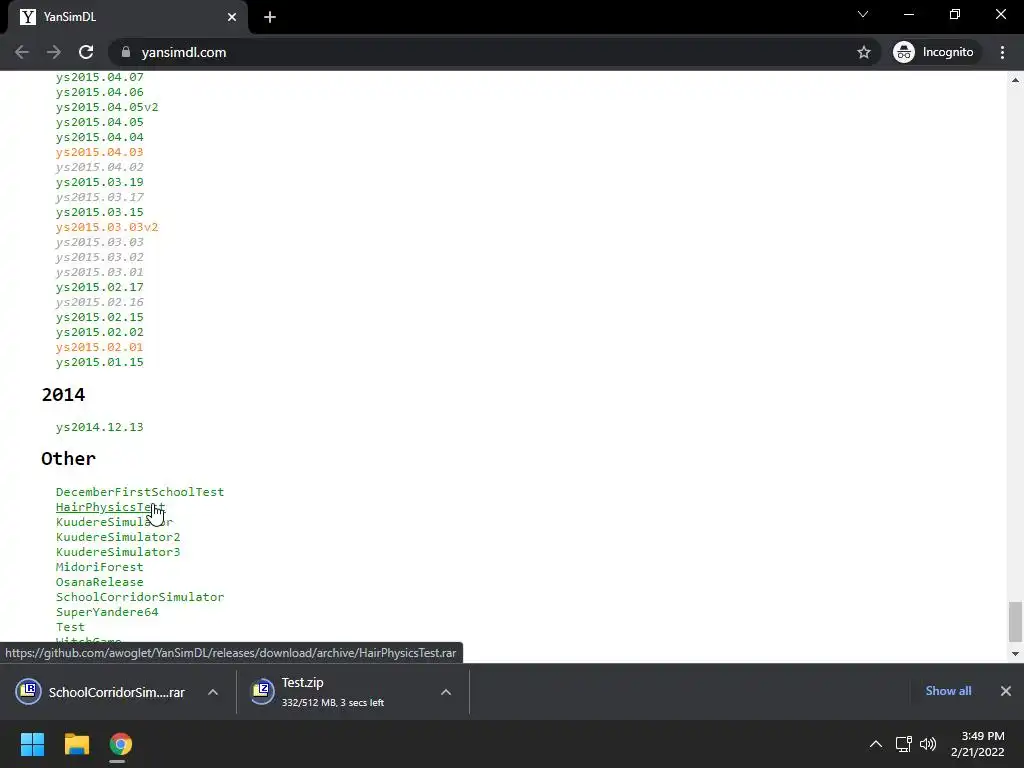Expand options for Test.zip download
1024x768 pixels.
pyautogui.click(x=446, y=692)
